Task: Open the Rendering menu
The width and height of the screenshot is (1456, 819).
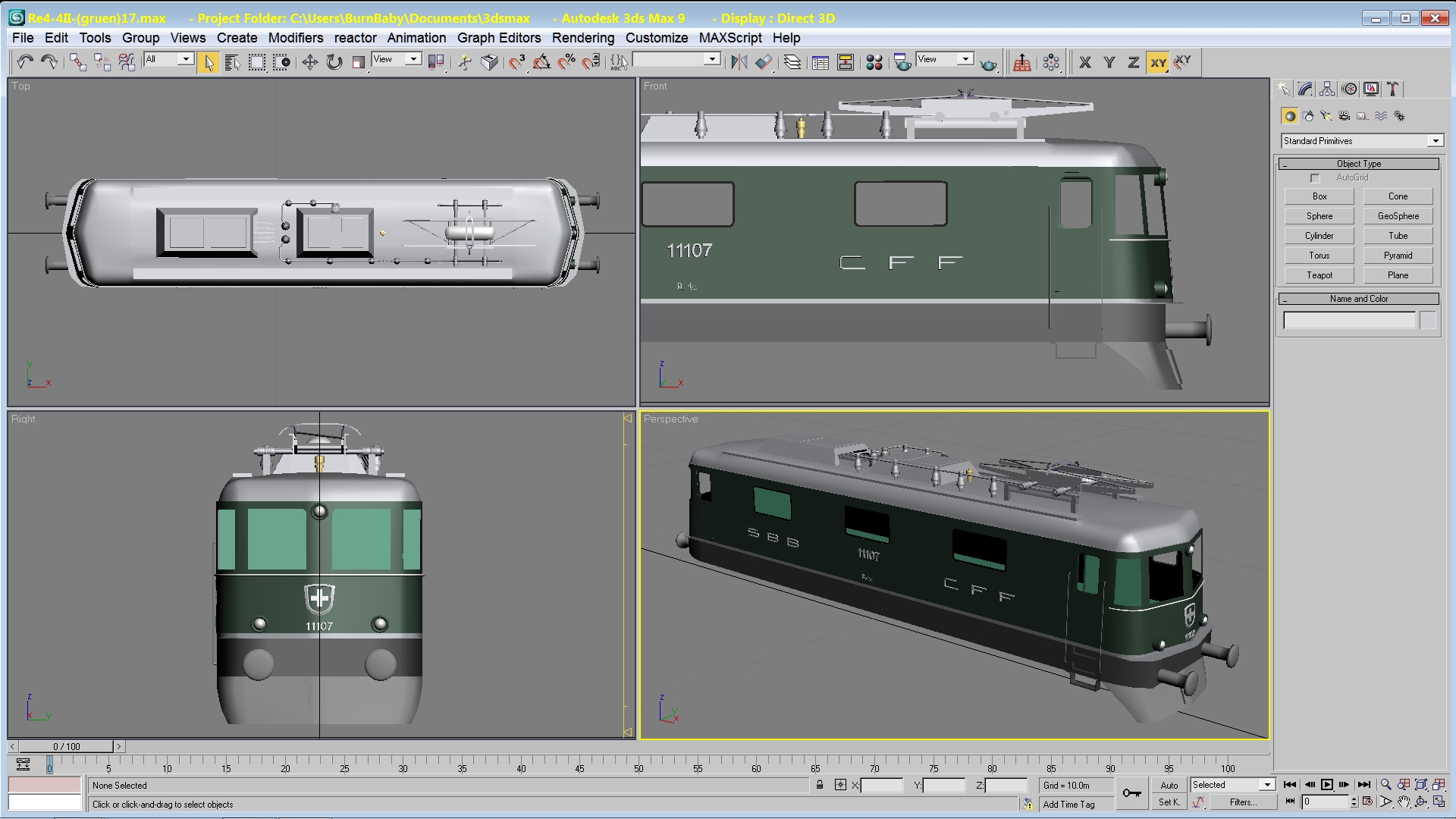Action: coord(582,38)
